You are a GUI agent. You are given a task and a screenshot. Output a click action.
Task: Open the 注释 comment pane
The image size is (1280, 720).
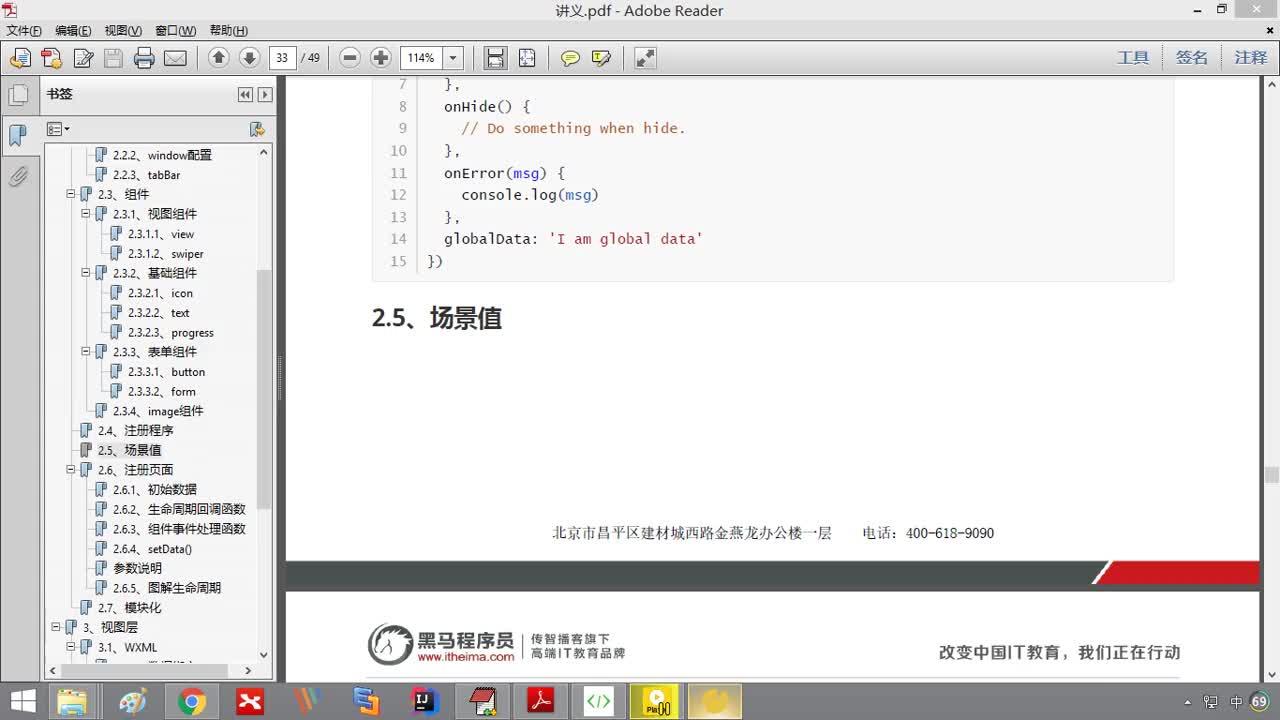tap(1251, 58)
